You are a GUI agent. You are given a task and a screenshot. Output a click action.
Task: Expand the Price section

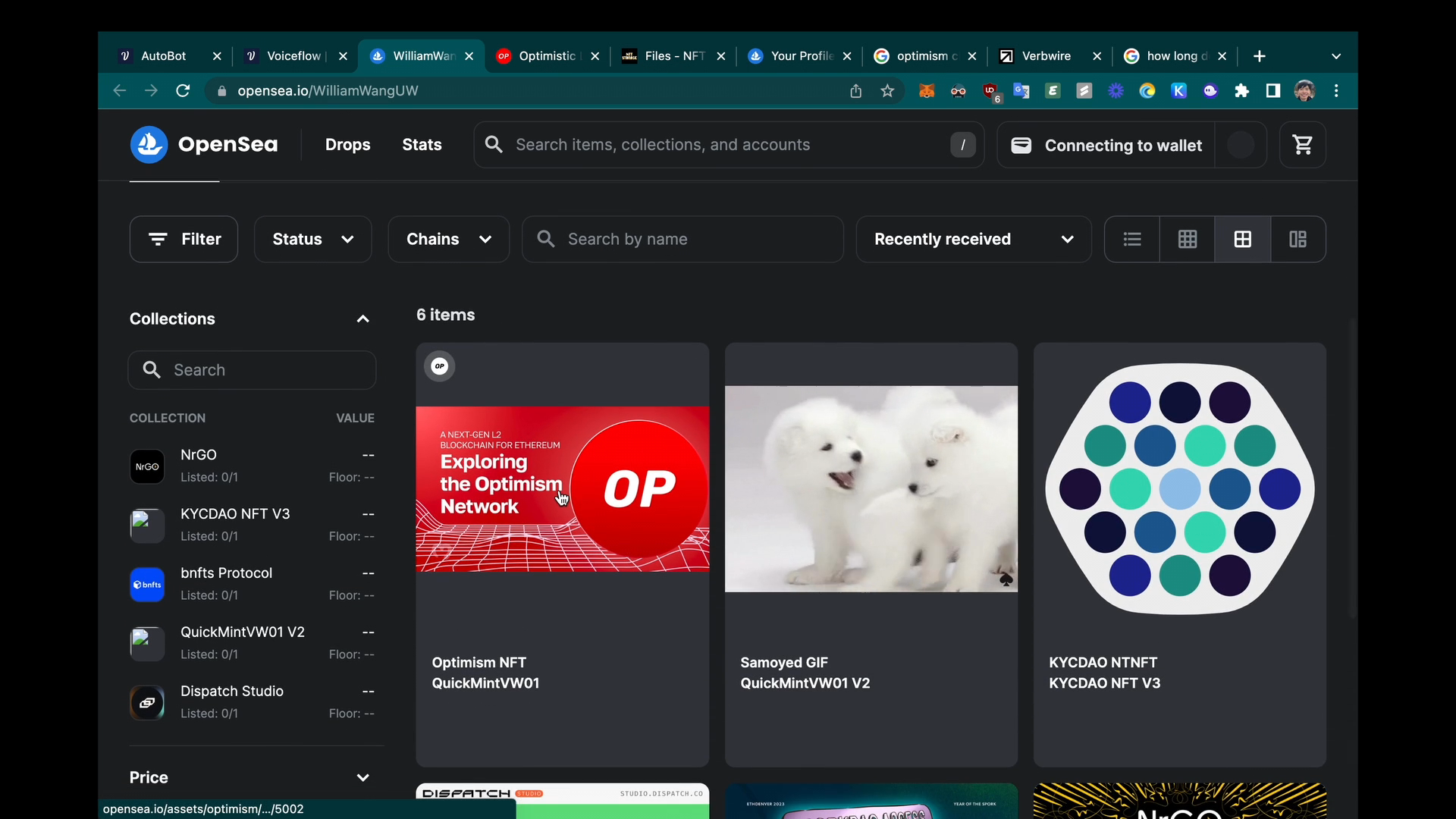click(363, 778)
